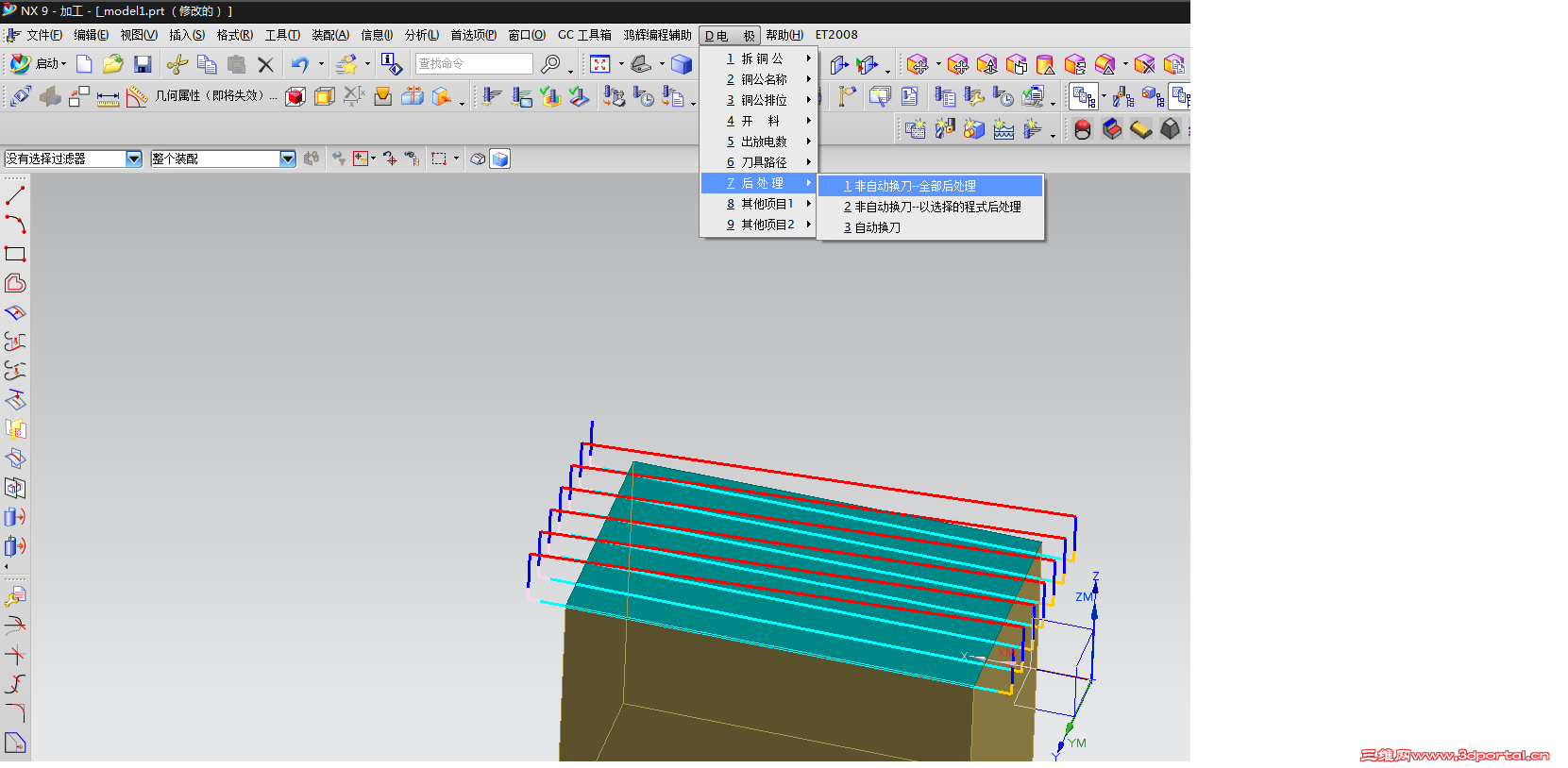Click the purple cube with X icon

[x=1144, y=64]
